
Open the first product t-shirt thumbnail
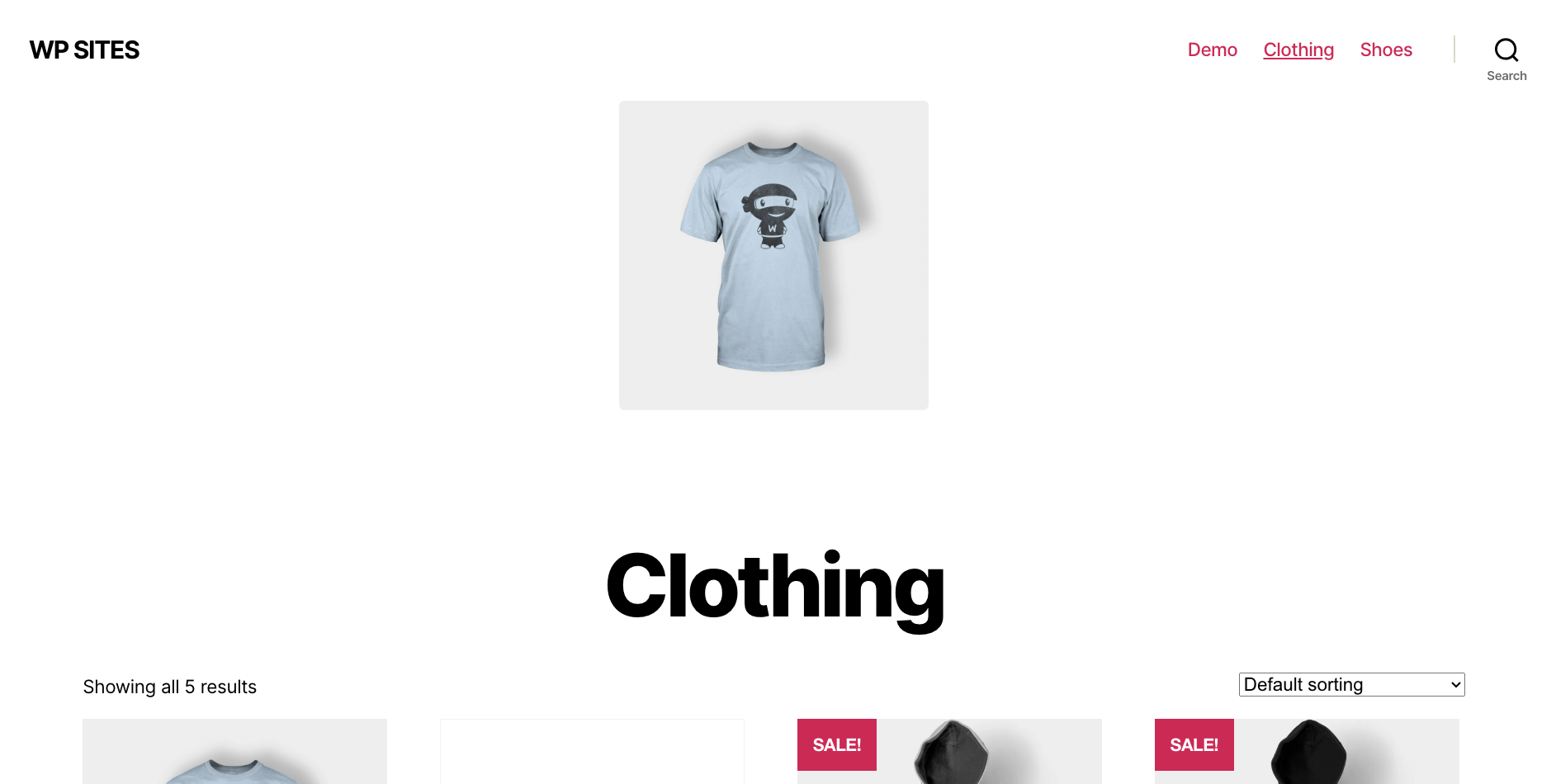[x=234, y=751]
